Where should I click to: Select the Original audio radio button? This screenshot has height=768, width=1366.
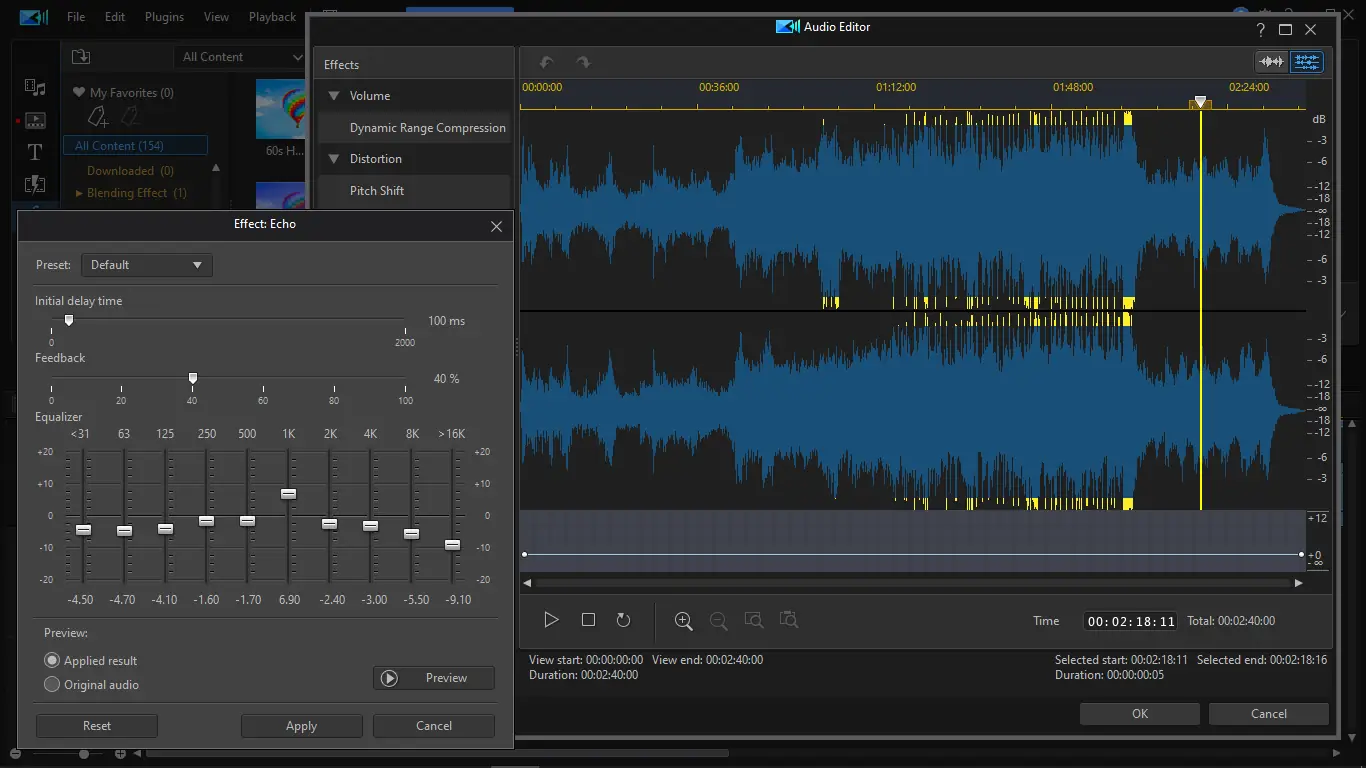pyautogui.click(x=53, y=685)
